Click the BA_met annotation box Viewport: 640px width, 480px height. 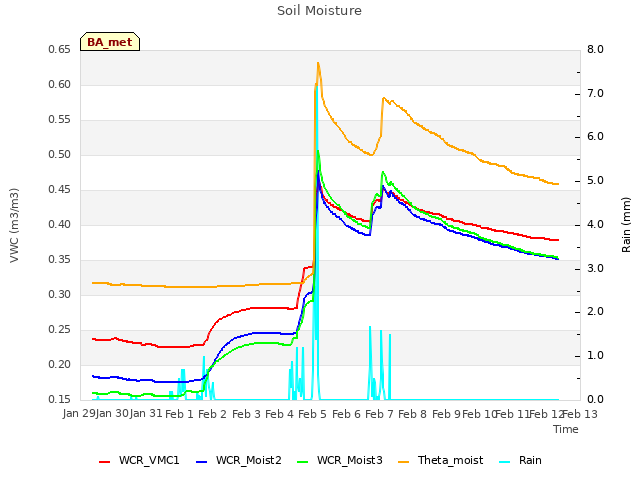pos(110,42)
